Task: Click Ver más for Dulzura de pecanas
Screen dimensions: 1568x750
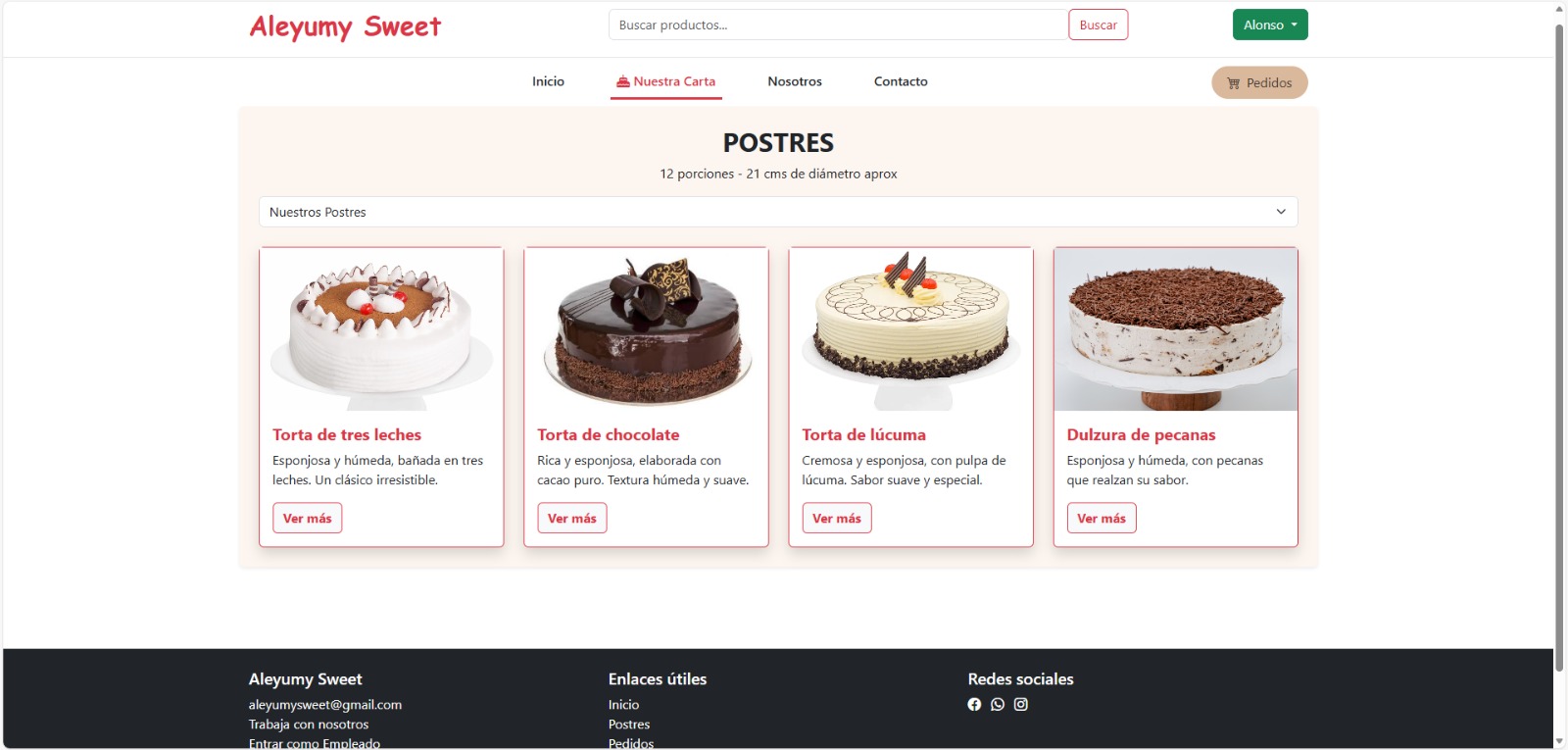Action: [x=1102, y=518]
